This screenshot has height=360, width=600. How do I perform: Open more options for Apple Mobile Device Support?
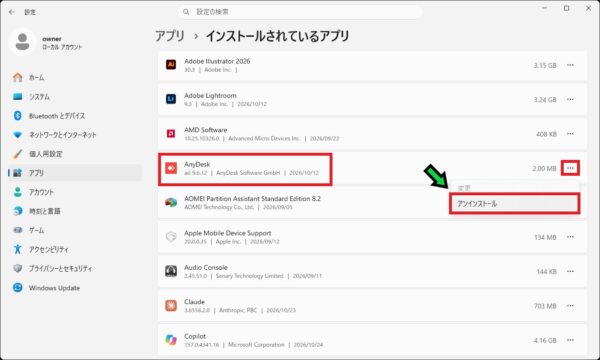click(x=570, y=237)
